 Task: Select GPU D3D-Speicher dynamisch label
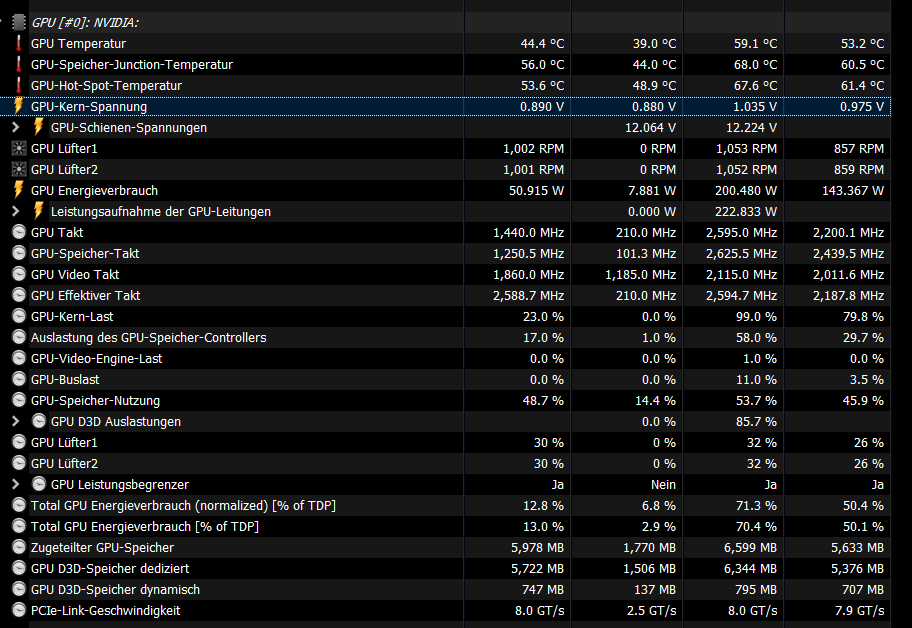[x=115, y=589]
